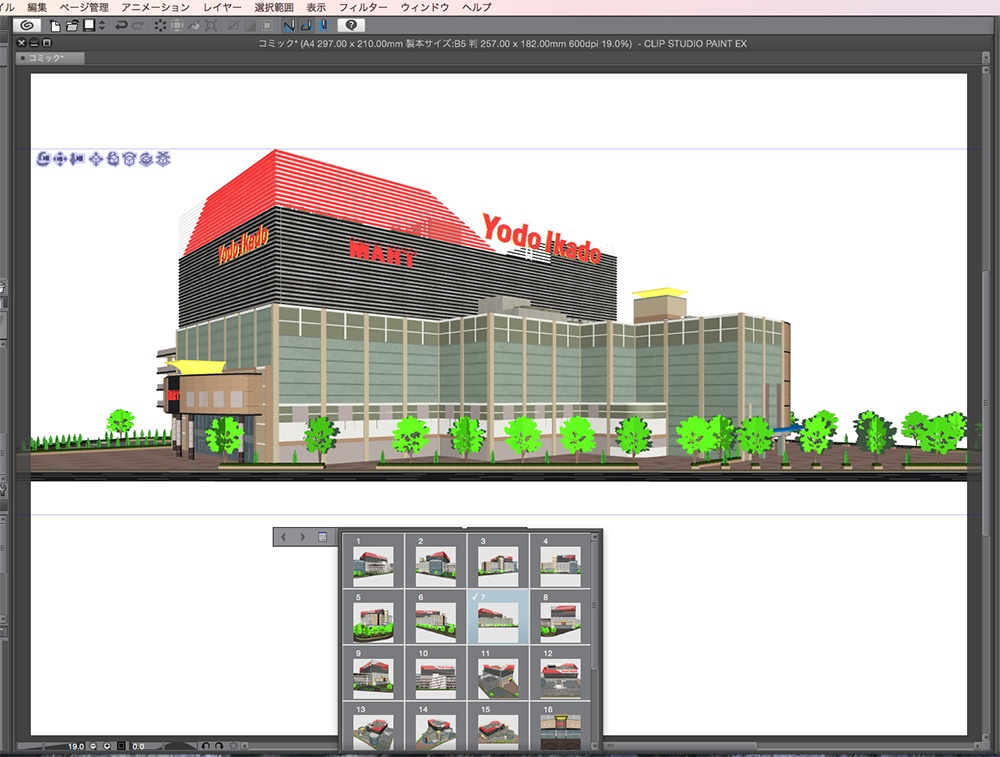Toggle Snap to grid icon
The height and width of the screenshot is (757, 1000).
(x=323, y=26)
